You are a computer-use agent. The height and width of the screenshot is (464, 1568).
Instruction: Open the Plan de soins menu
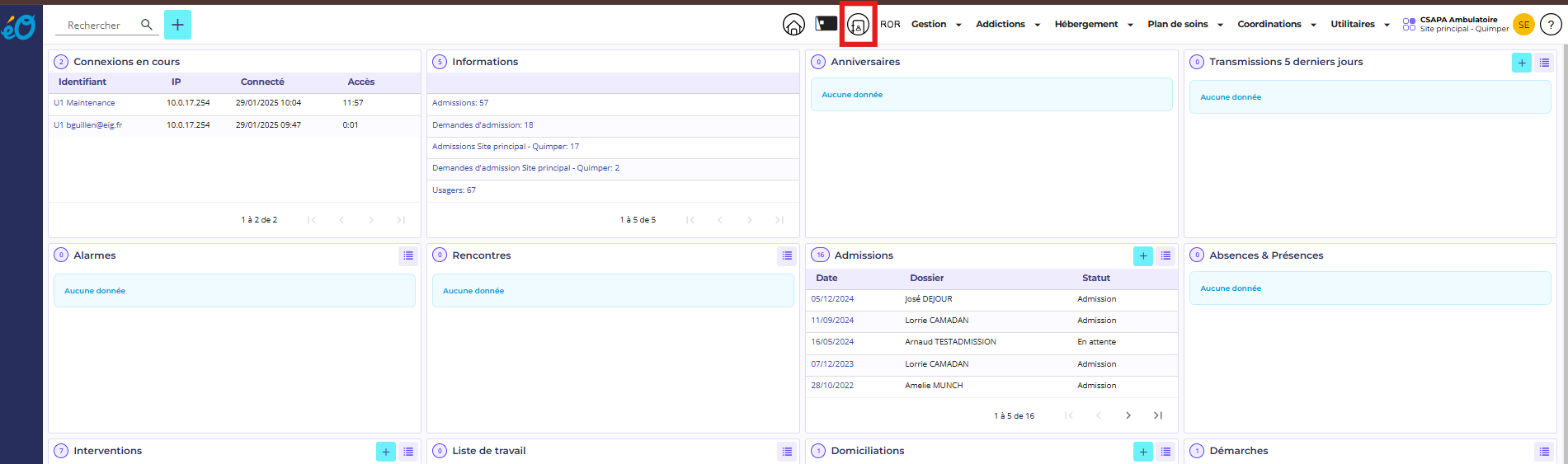point(1184,25)
